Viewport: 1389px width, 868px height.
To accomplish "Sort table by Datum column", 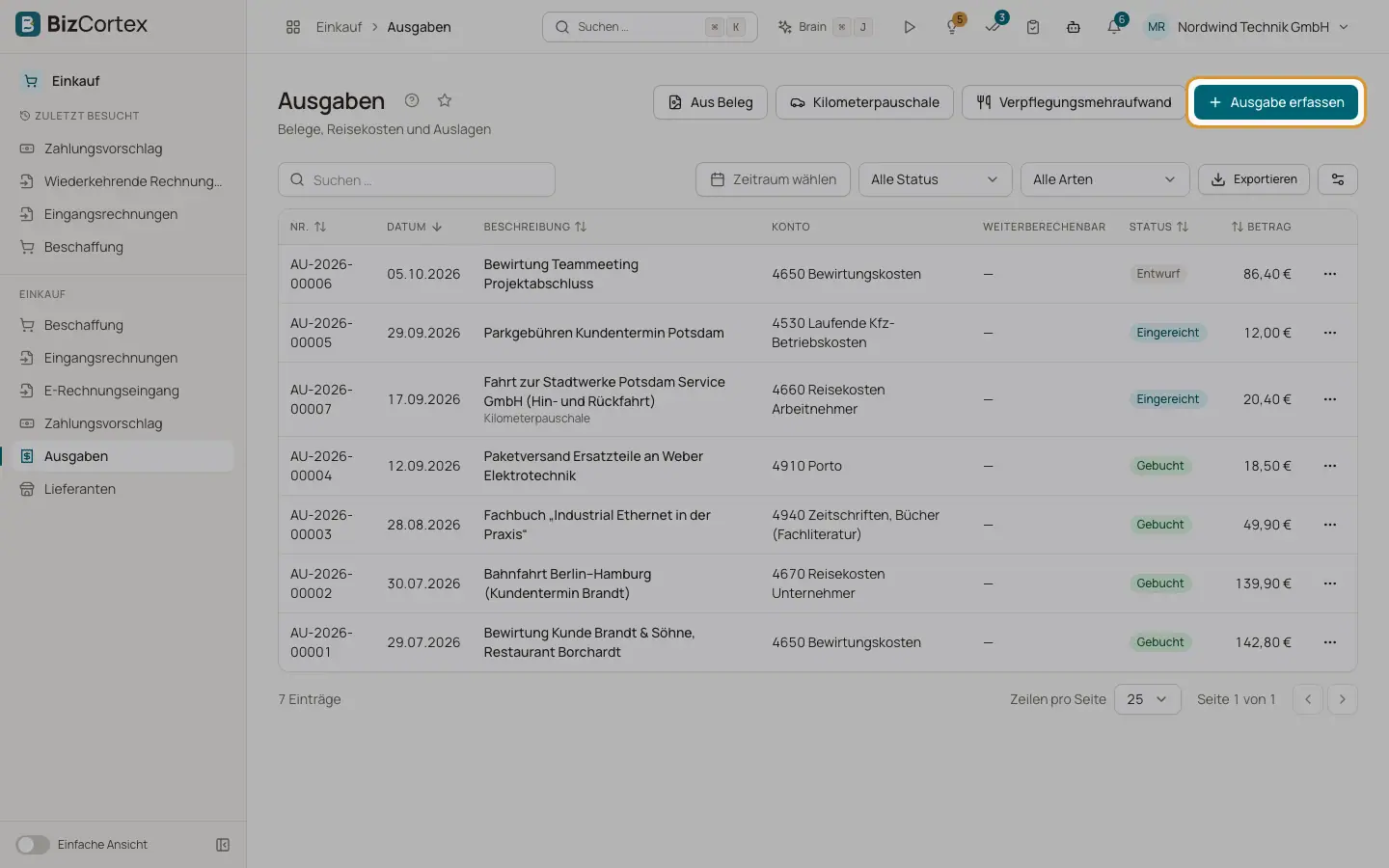I will 414,227.
